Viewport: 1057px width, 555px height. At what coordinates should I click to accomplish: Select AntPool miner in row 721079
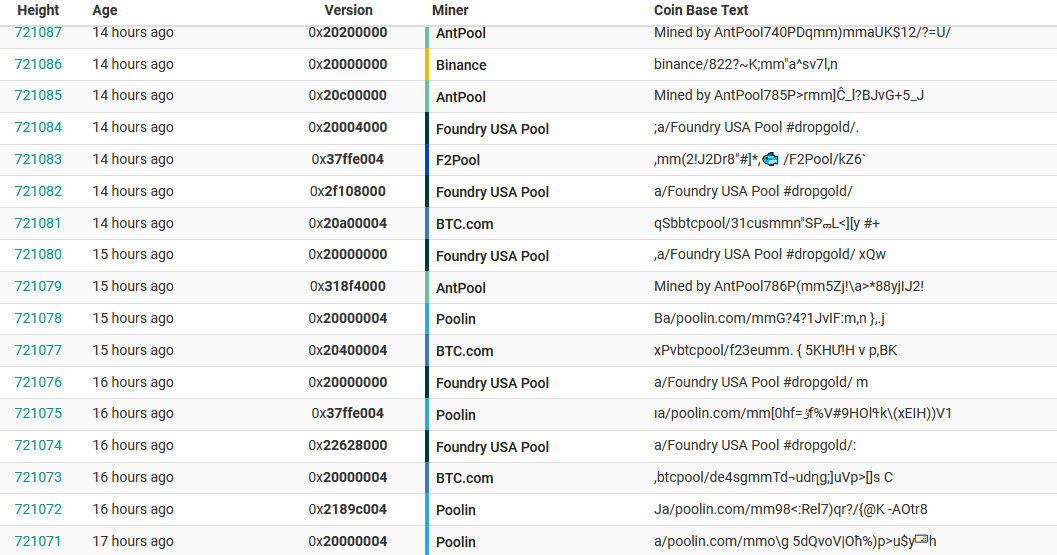pos(460,287)
